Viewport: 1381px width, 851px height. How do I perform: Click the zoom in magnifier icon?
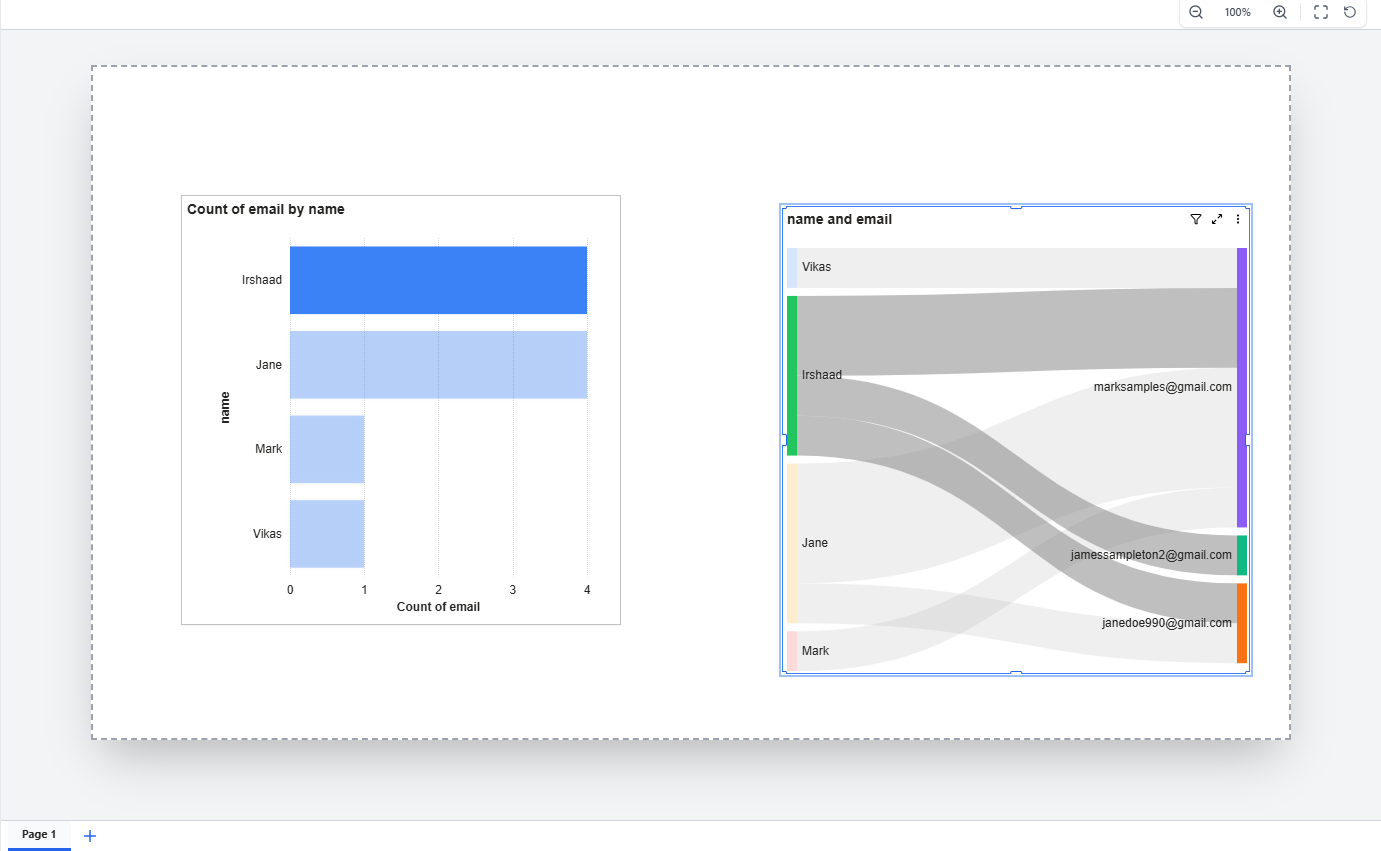1279,12
